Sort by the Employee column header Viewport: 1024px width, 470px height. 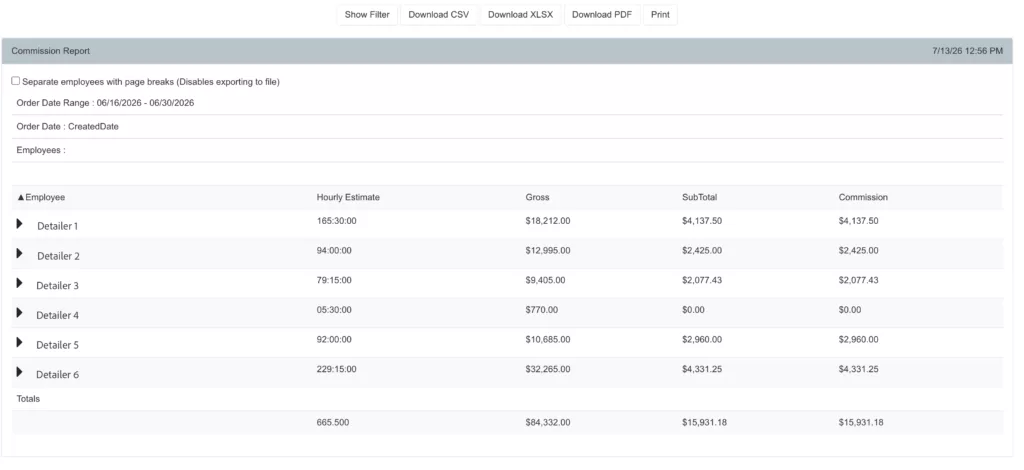point(41,197)
